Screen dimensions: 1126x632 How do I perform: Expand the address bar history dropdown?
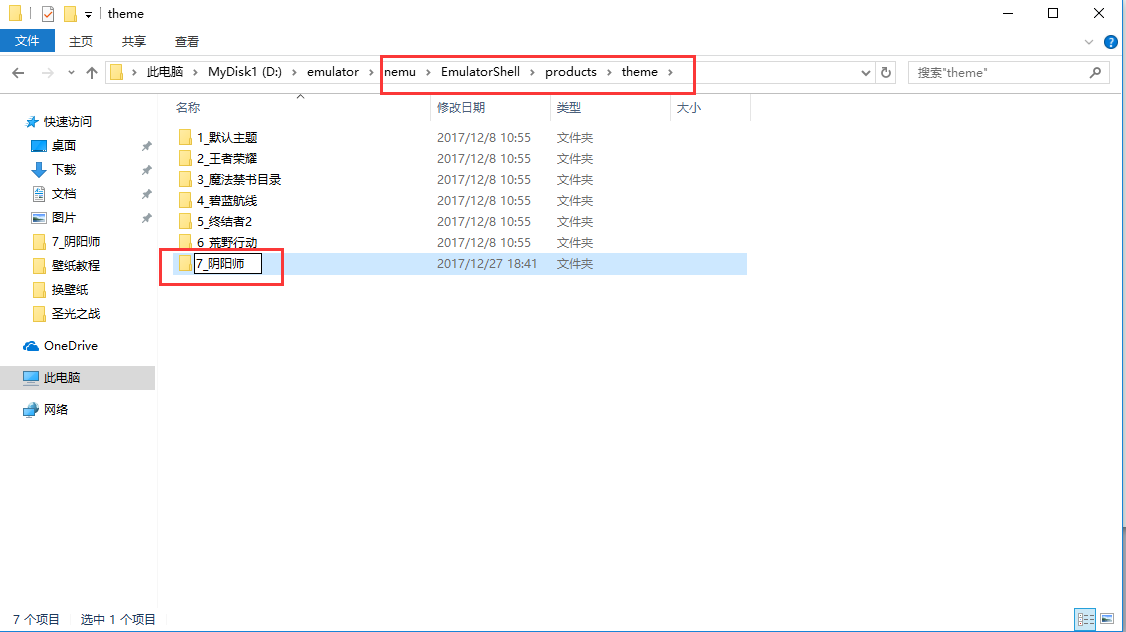[x=866, y=72]
